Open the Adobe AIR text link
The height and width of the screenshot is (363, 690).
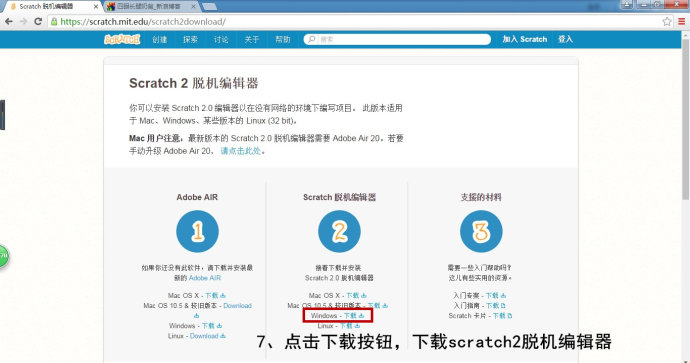pos(205,278)
